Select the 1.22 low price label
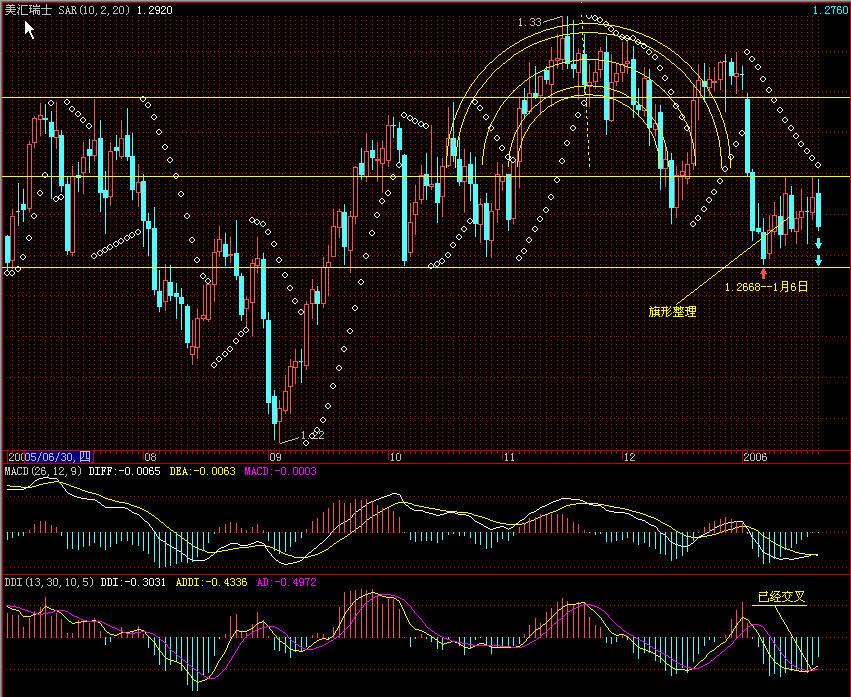Viewport: 851px width, 697px height. coord(312,435)
